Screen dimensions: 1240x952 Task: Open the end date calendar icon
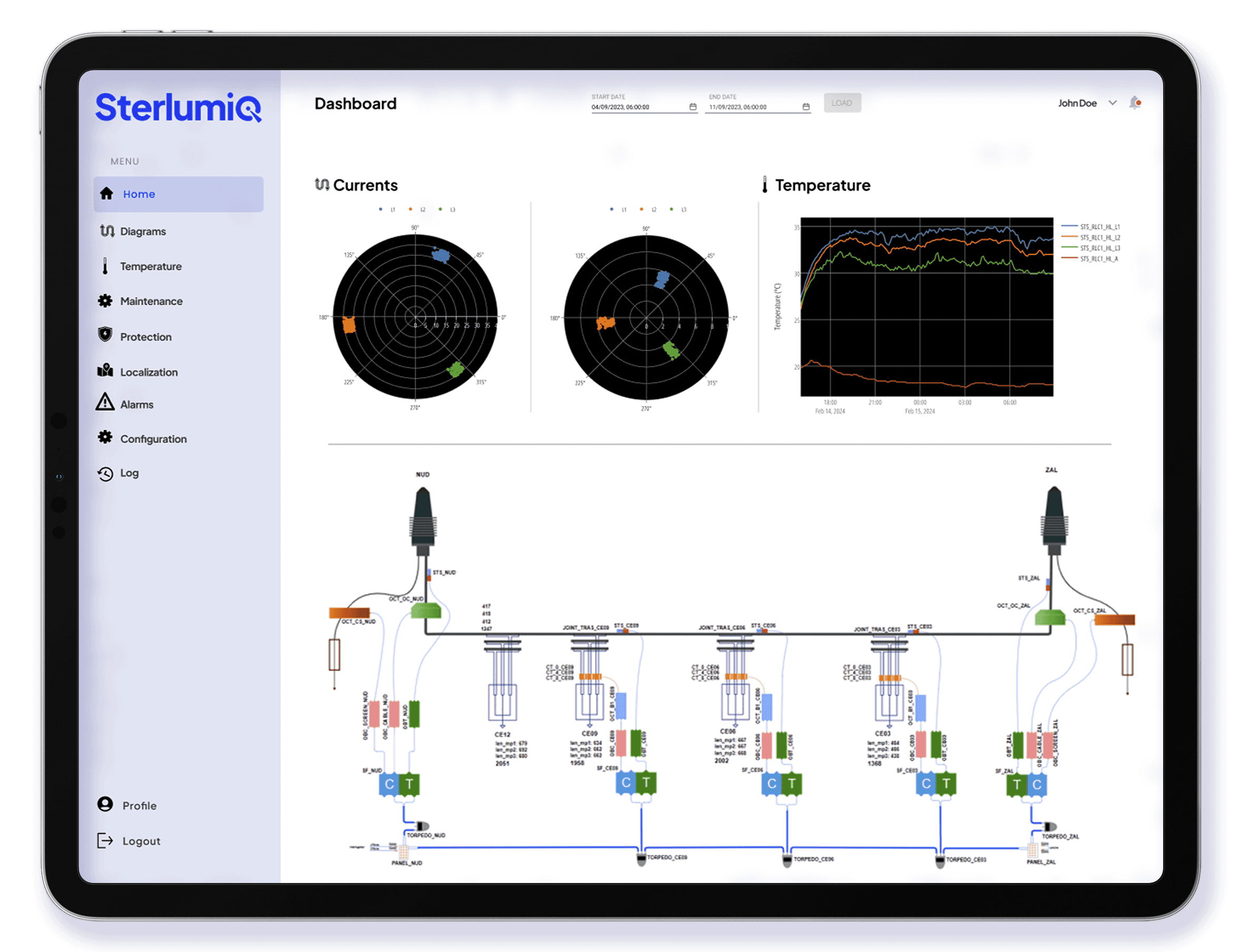(x=806, y=106)
